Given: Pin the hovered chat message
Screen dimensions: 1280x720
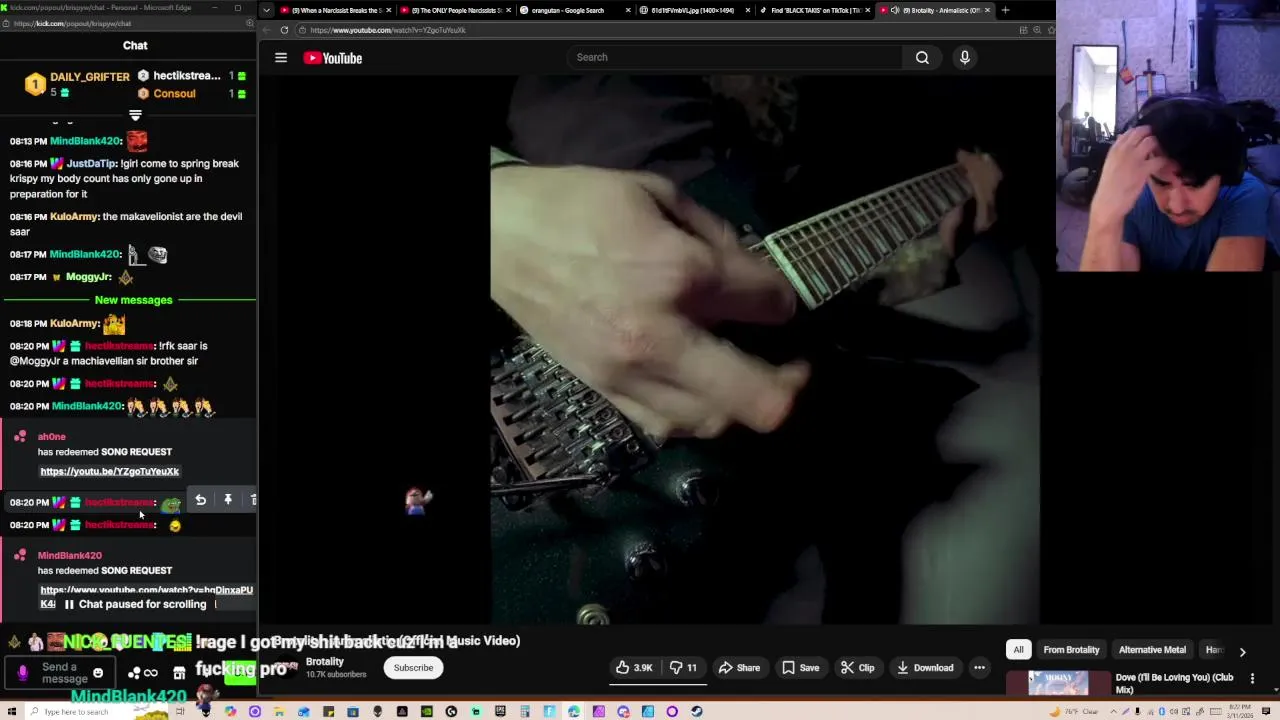Looking at the screenshot, I should point(227,500).
